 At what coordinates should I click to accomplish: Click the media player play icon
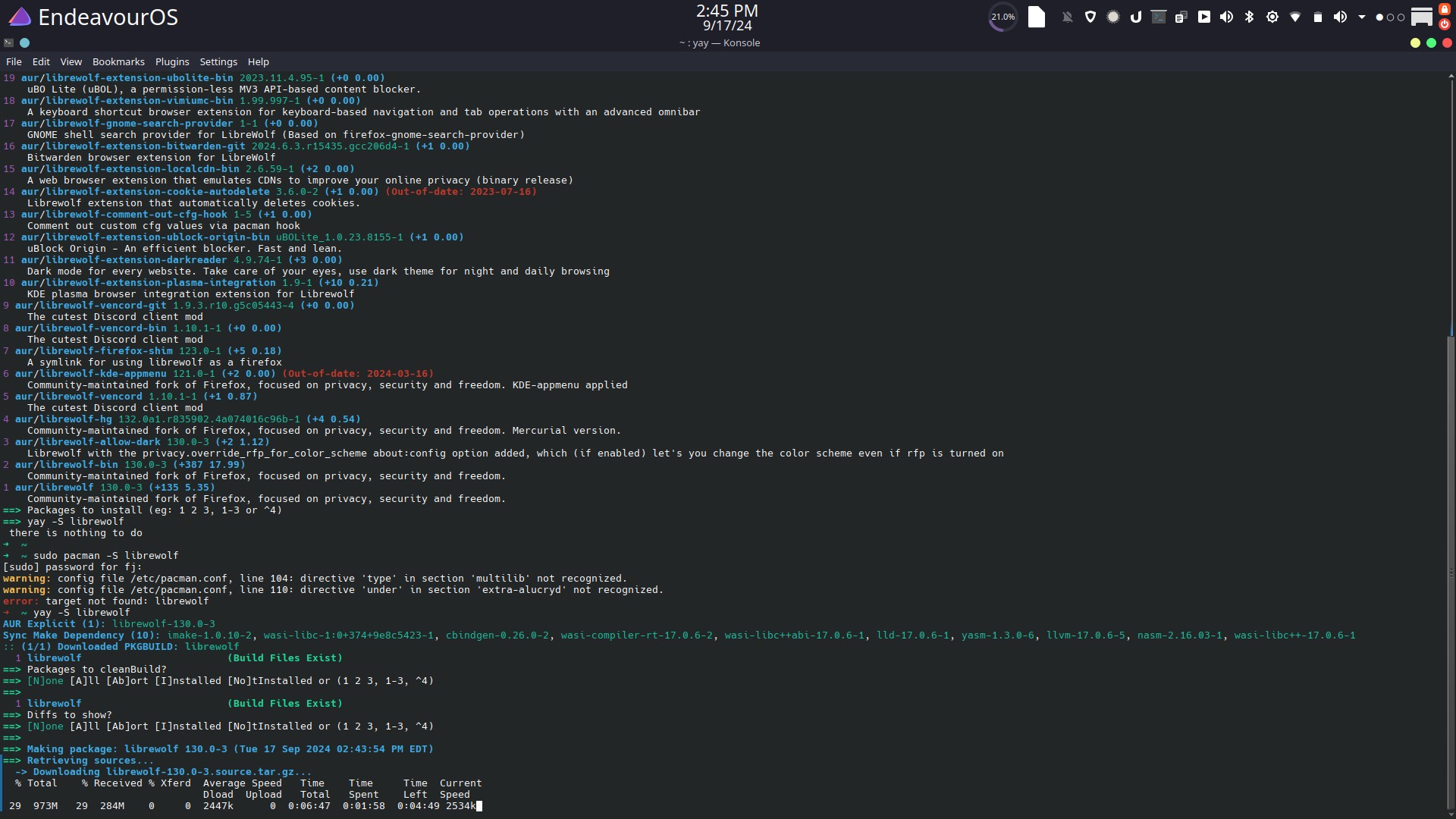click(x=1203, y=17)
